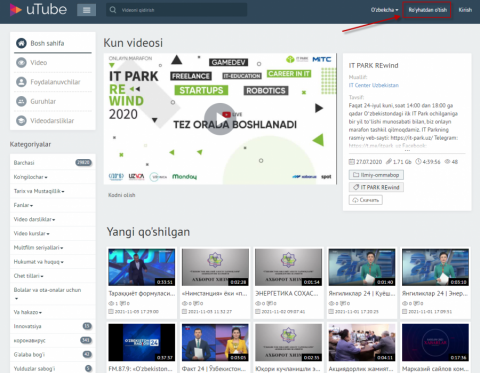Click the Kirish login link
Viewport: 480px width, 373px height.
click(x=465, y=10)
